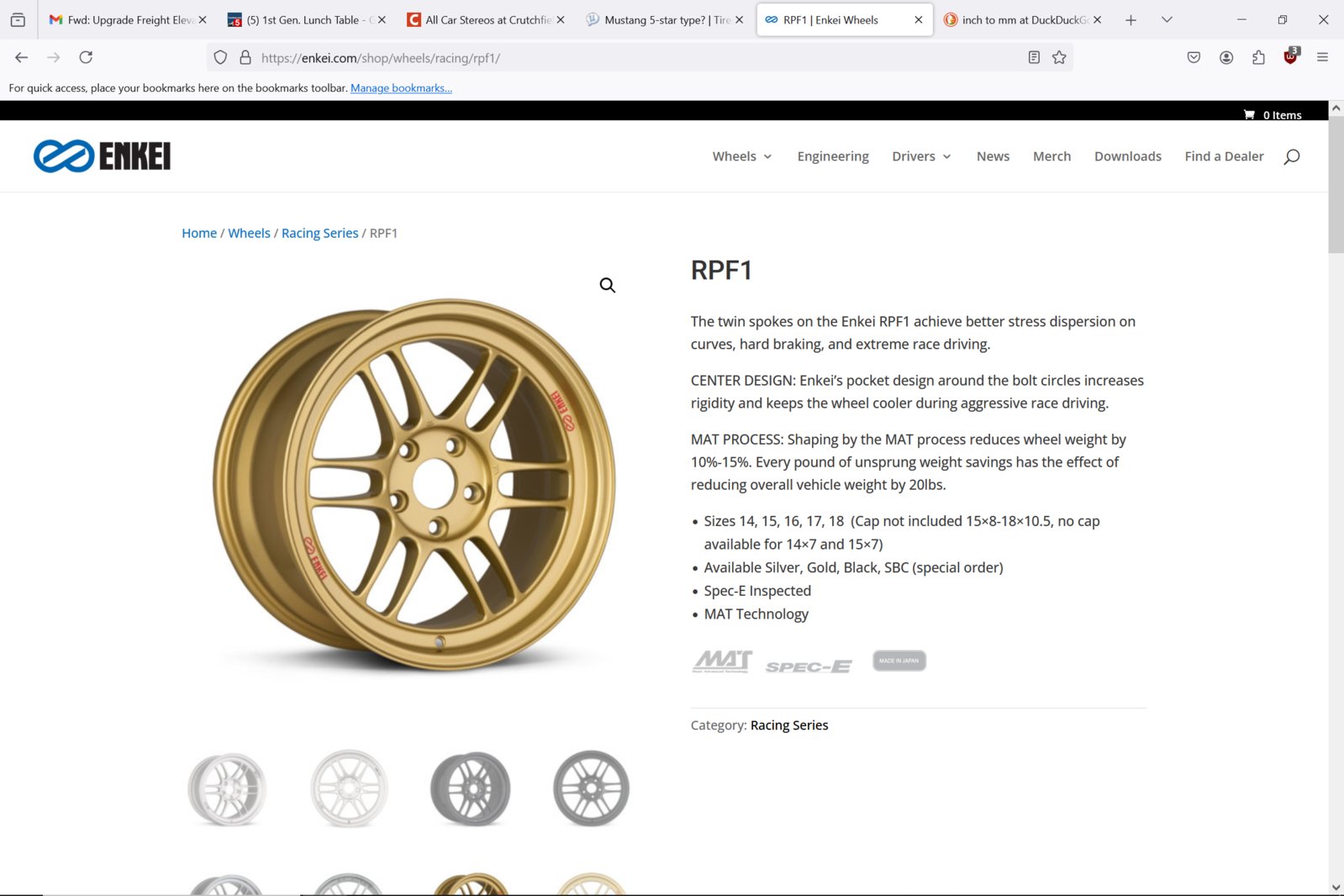Open Firefox tab overview (recent browsing) icon
Image resolution: width=1344 pixels, height=896 pixels.
[x=18, y=19]
